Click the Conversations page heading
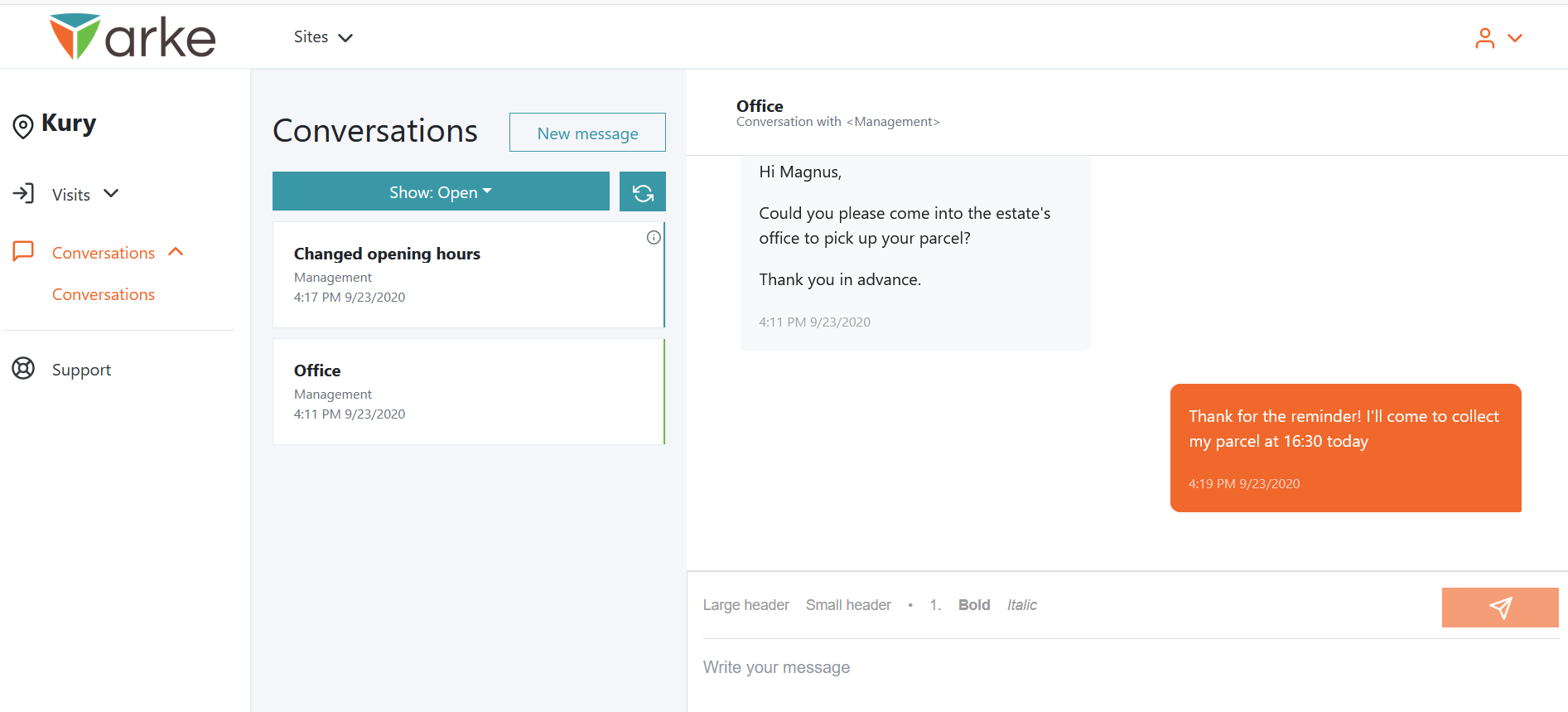Screen dimensions: 1568x712 [375, 131]
